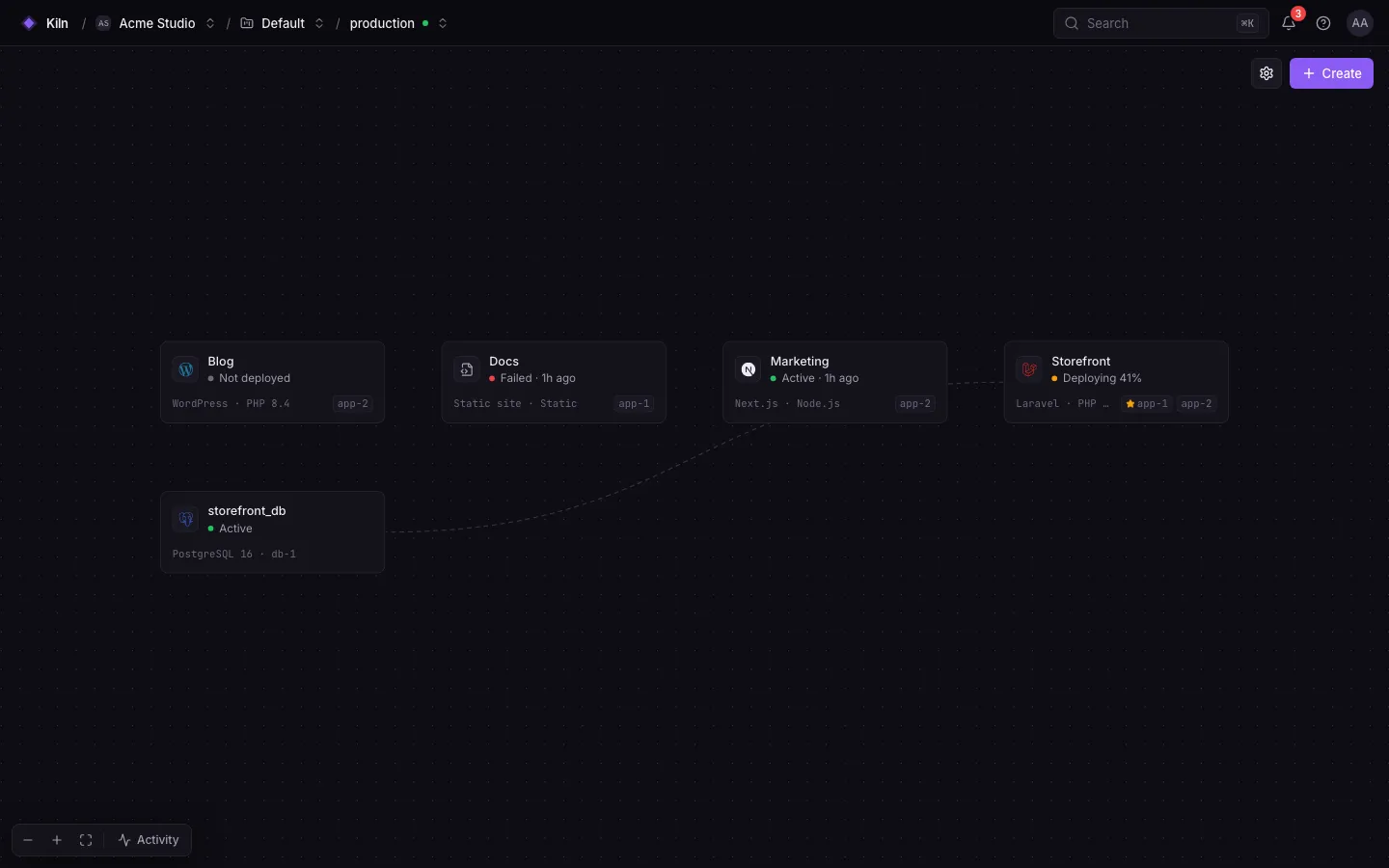This screenshot has width=1389, height=868.
Task: Zoom in with the plus icon
Action: tap(57, 840)
